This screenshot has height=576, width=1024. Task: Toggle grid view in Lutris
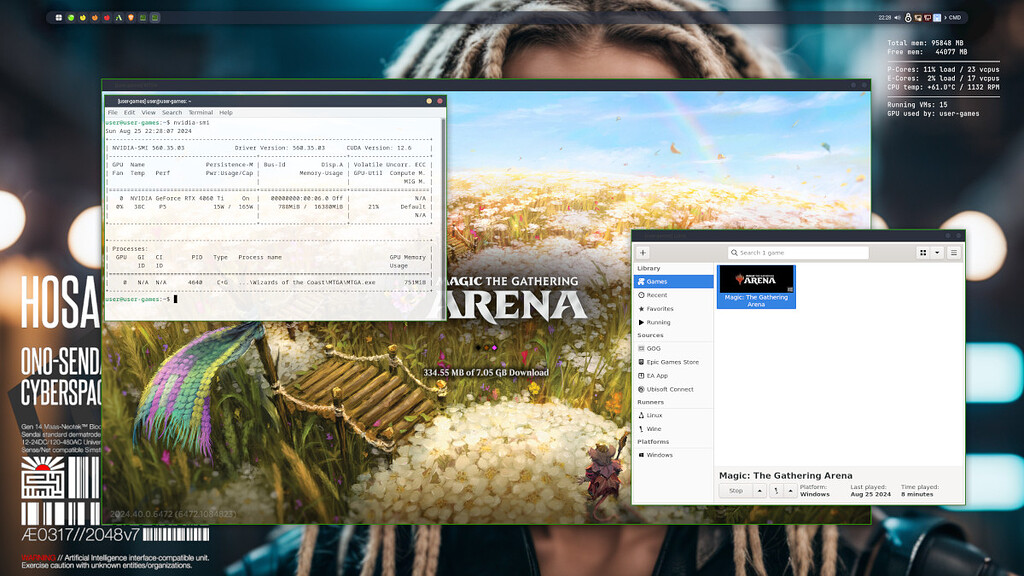[x=924, y=253]
